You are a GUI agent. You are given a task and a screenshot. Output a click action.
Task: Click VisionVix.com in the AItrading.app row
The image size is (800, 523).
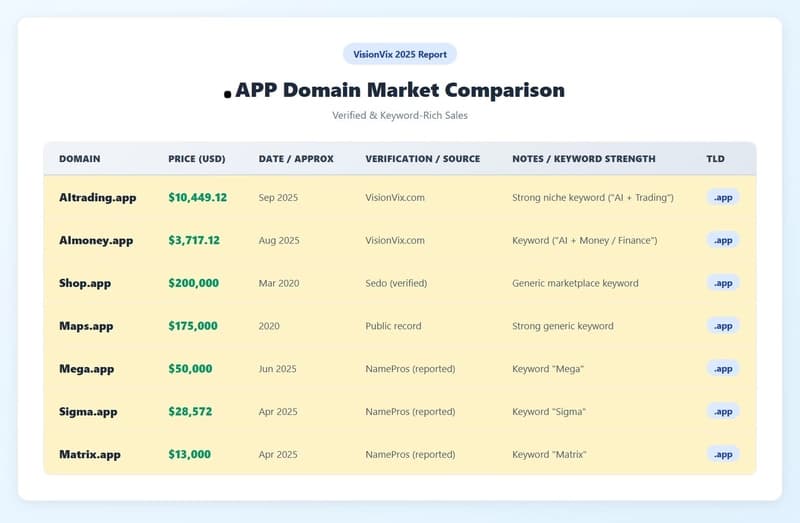pos(395,197)
